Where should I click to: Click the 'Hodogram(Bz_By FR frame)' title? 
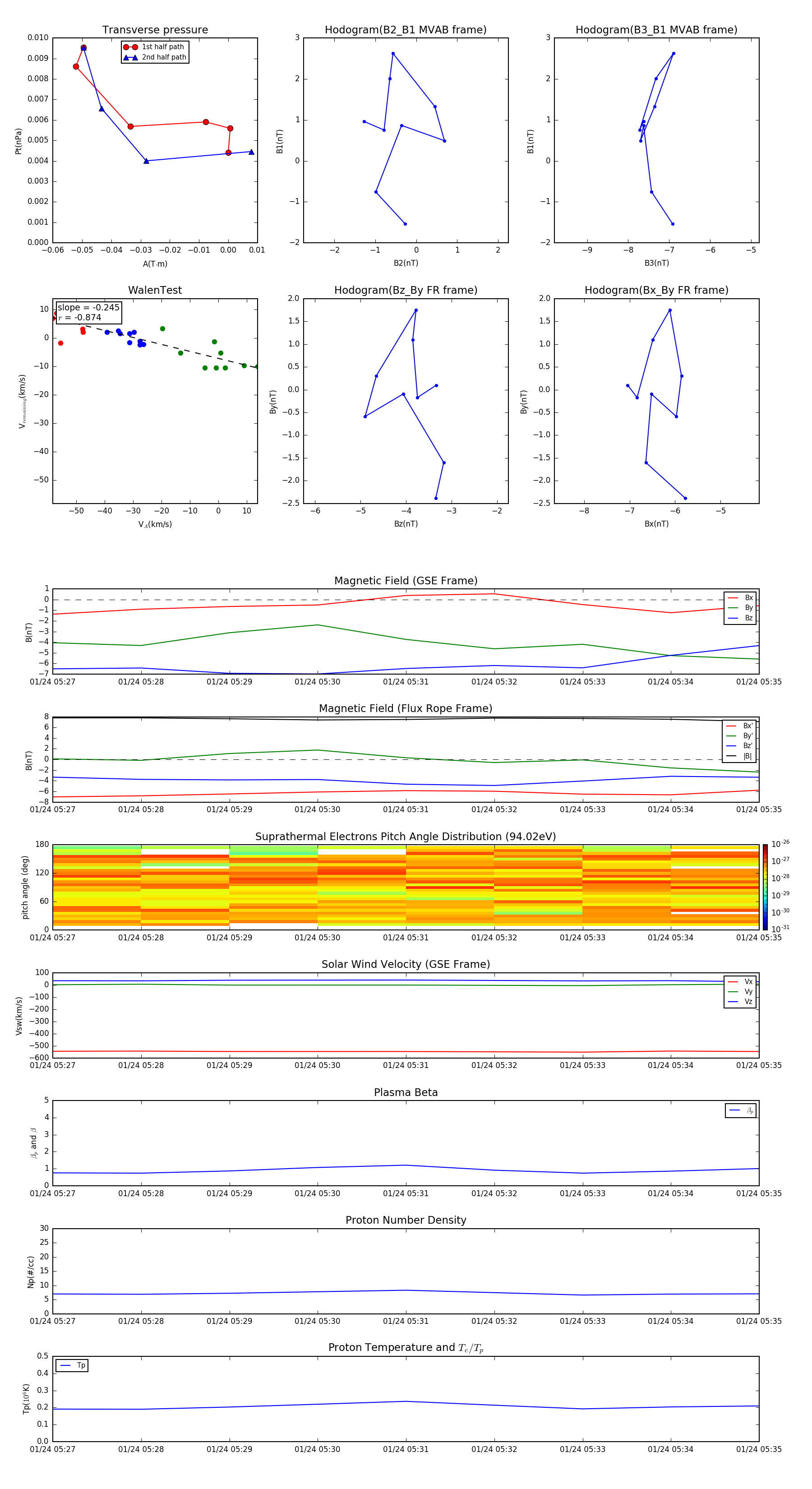pyautogui.click(x=406, y=290)
